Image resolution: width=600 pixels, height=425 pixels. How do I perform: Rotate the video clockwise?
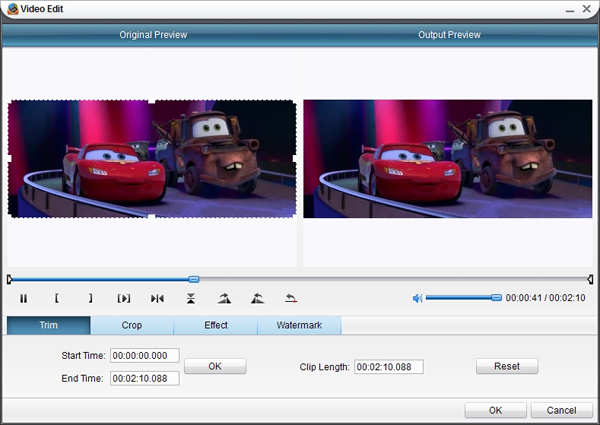224,298
